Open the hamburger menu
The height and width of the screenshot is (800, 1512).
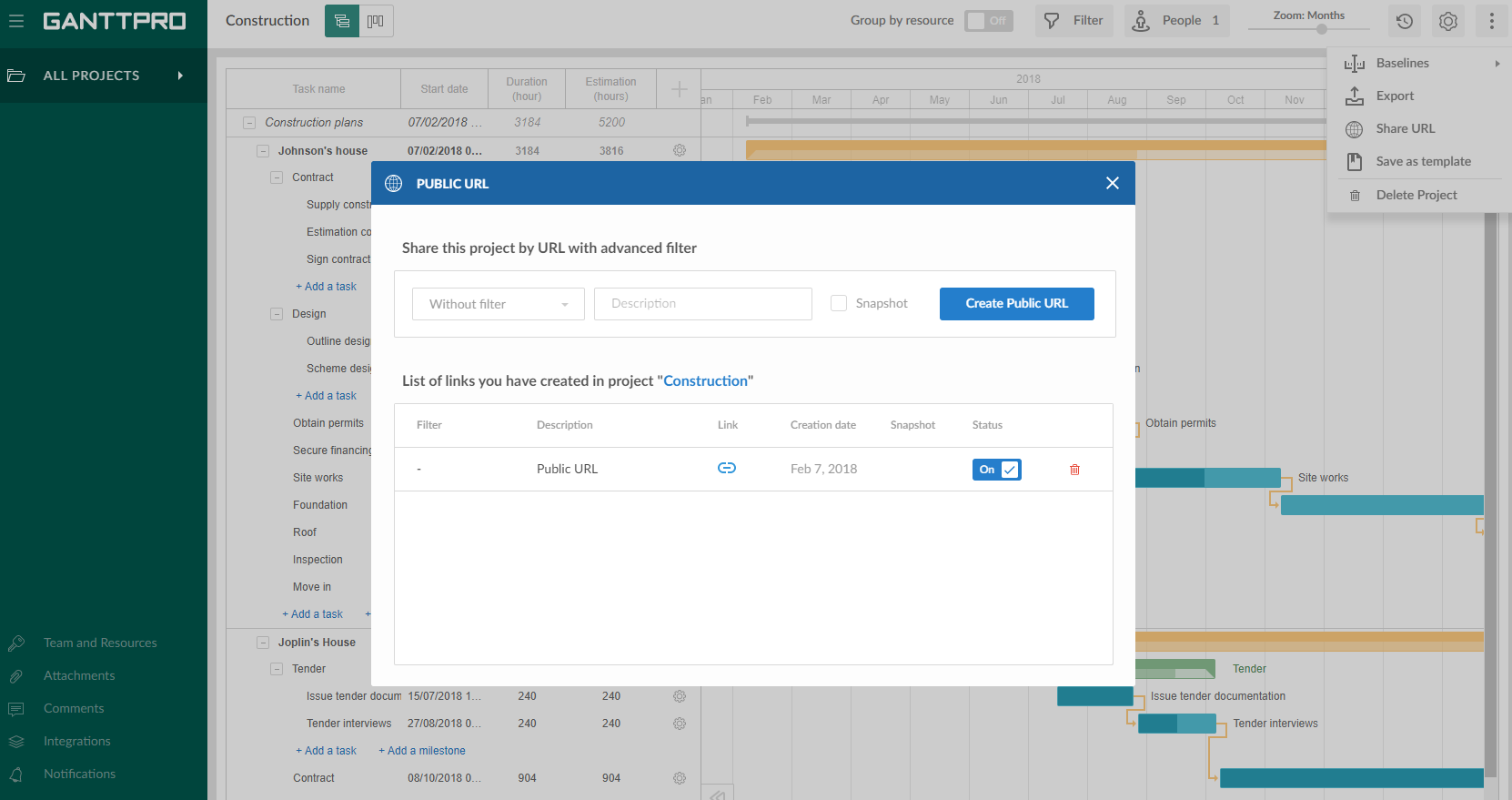click(x=16, y=20)
